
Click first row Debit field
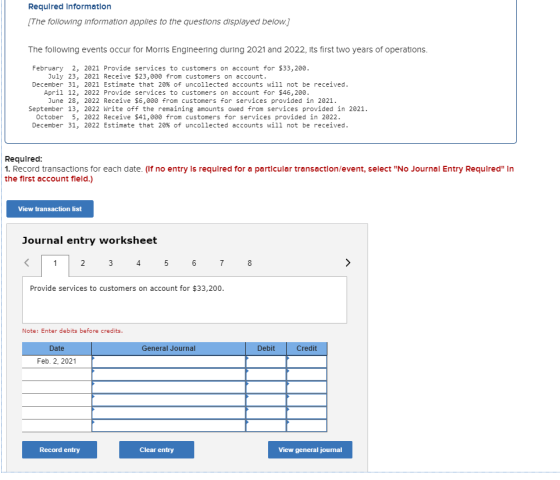(266, 361)
